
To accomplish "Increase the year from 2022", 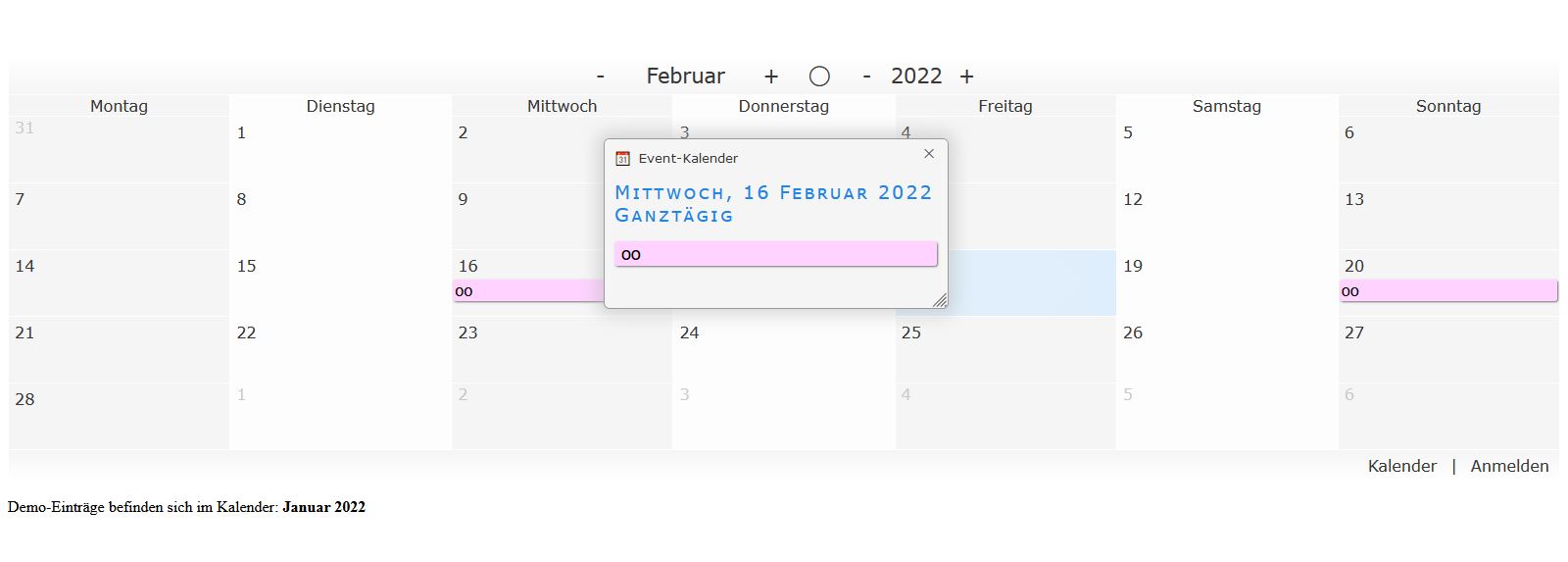I will point(967,77).
